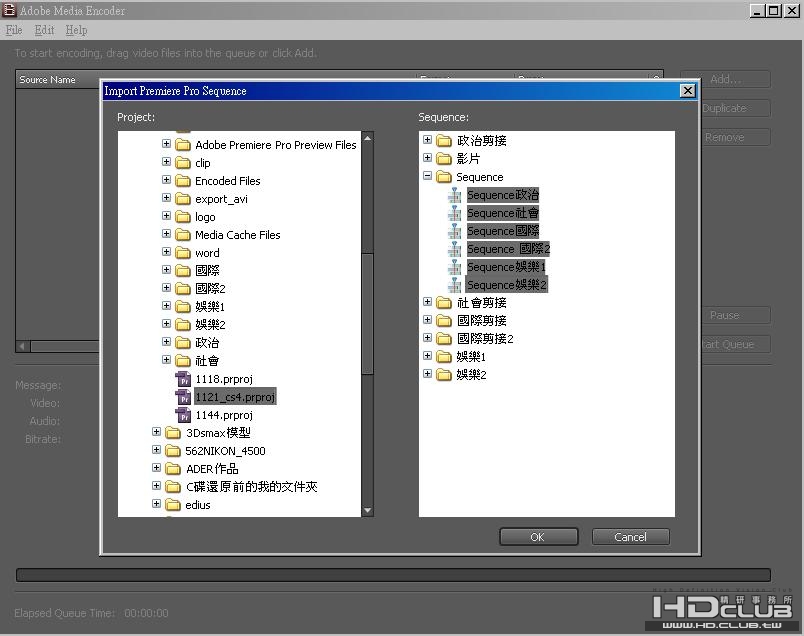Image resolution: width=804 pixels, height=636 pixels.
Task: Select the Sequence娛樂2 label
Action: pos(507,285)
